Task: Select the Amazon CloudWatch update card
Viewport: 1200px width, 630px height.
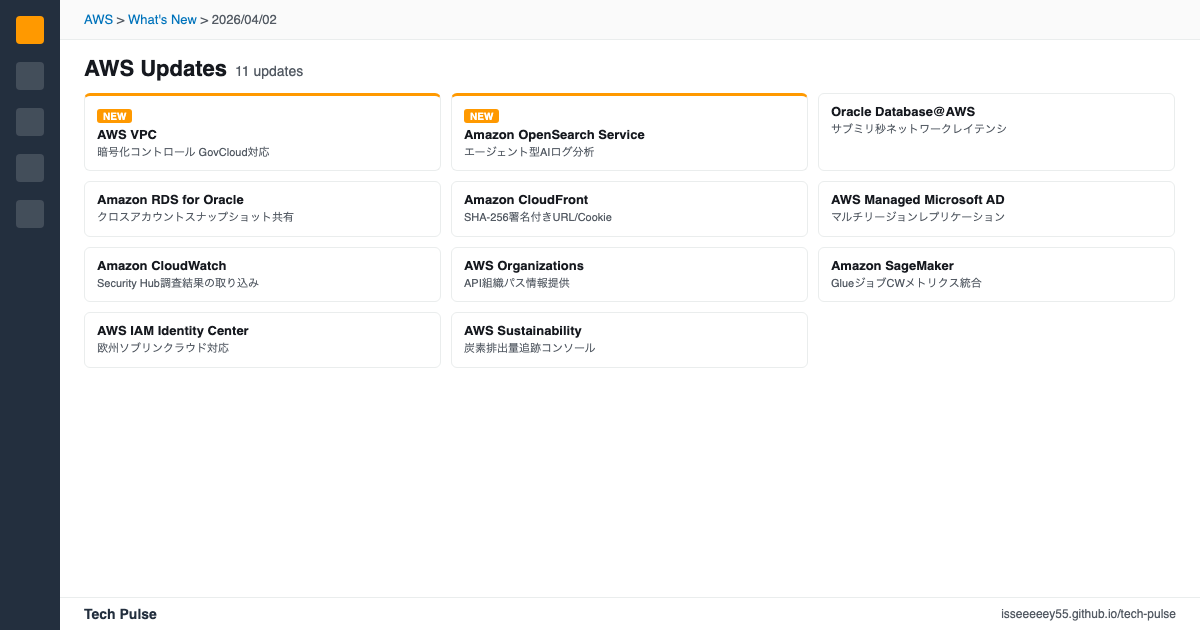Action: 262,274
